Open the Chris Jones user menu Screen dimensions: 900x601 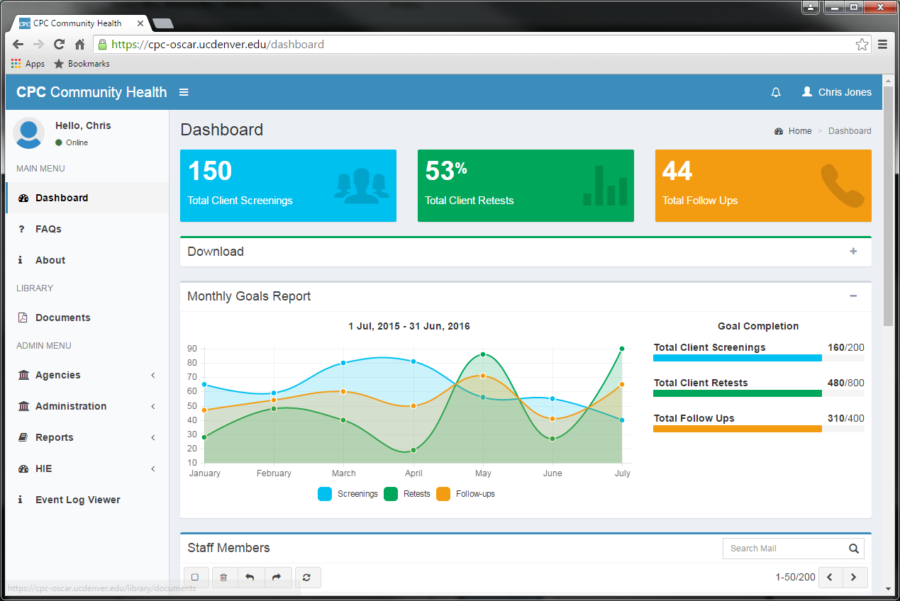(x=836, y=92)
